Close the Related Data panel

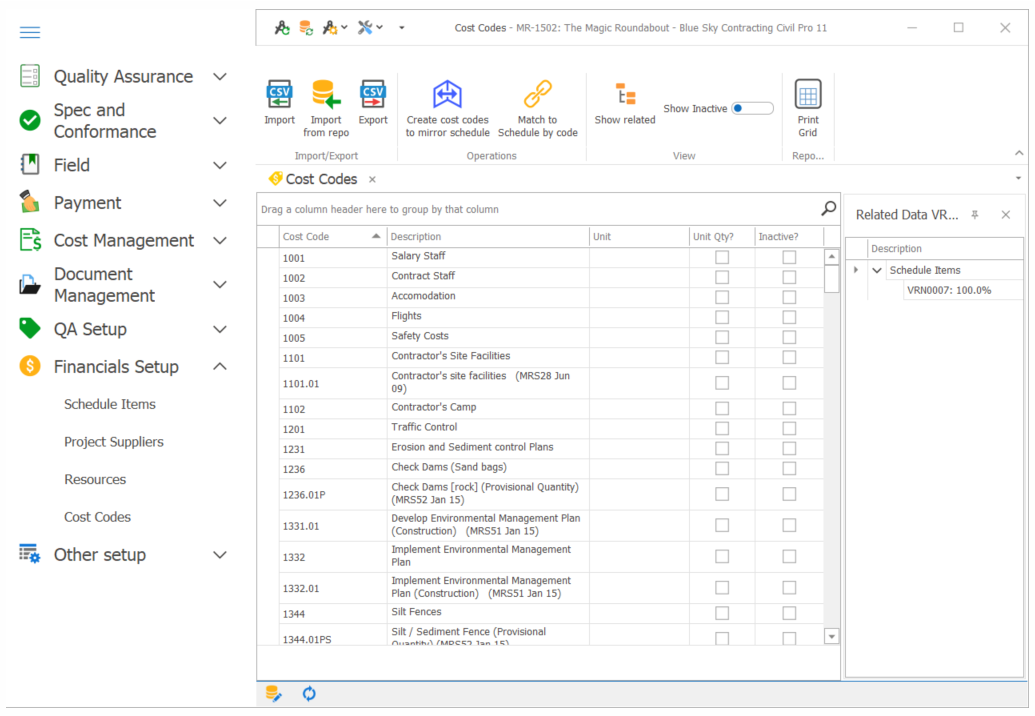pos(1006,214)
